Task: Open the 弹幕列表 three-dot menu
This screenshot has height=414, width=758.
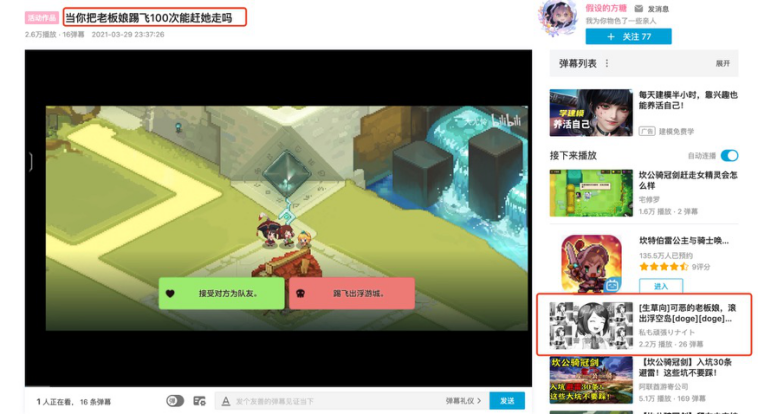Action: pos(607,63)
